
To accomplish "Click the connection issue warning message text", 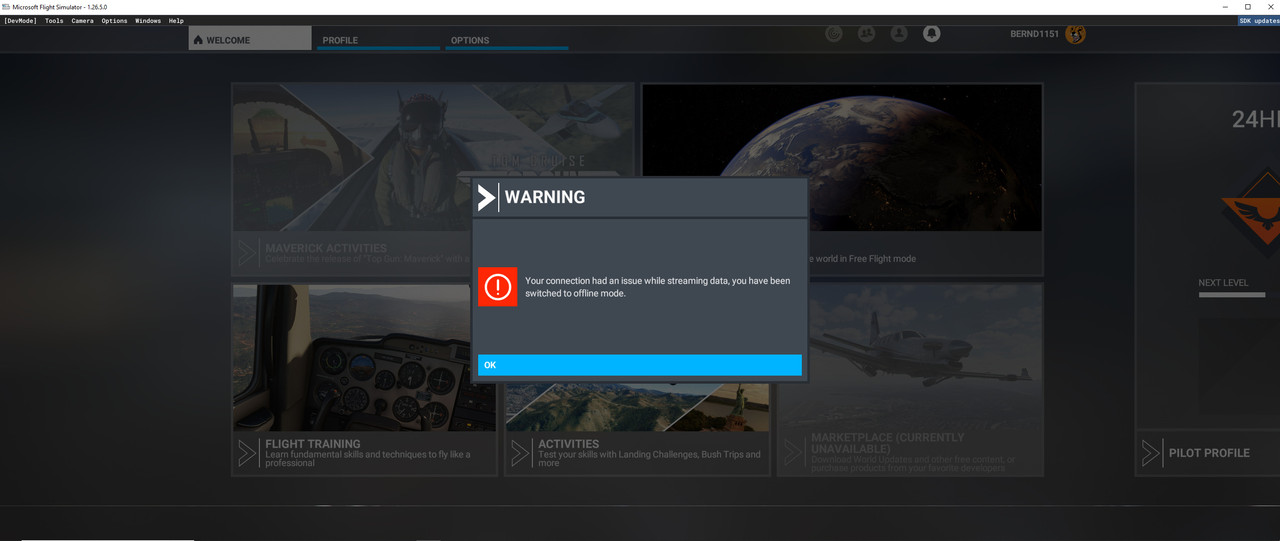I will [x=657, y=287].
